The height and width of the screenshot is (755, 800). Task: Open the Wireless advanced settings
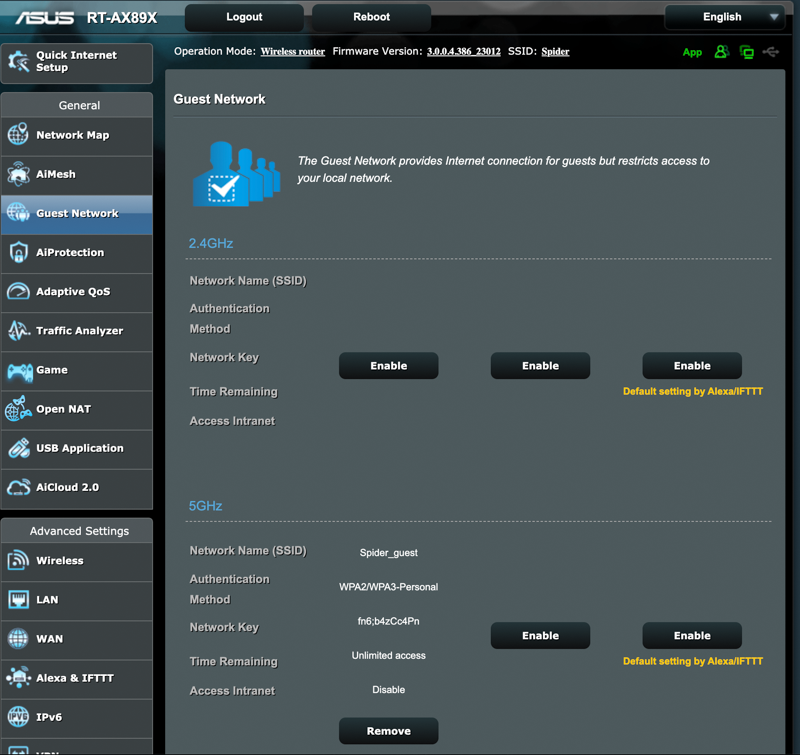(x=77, y=561)
